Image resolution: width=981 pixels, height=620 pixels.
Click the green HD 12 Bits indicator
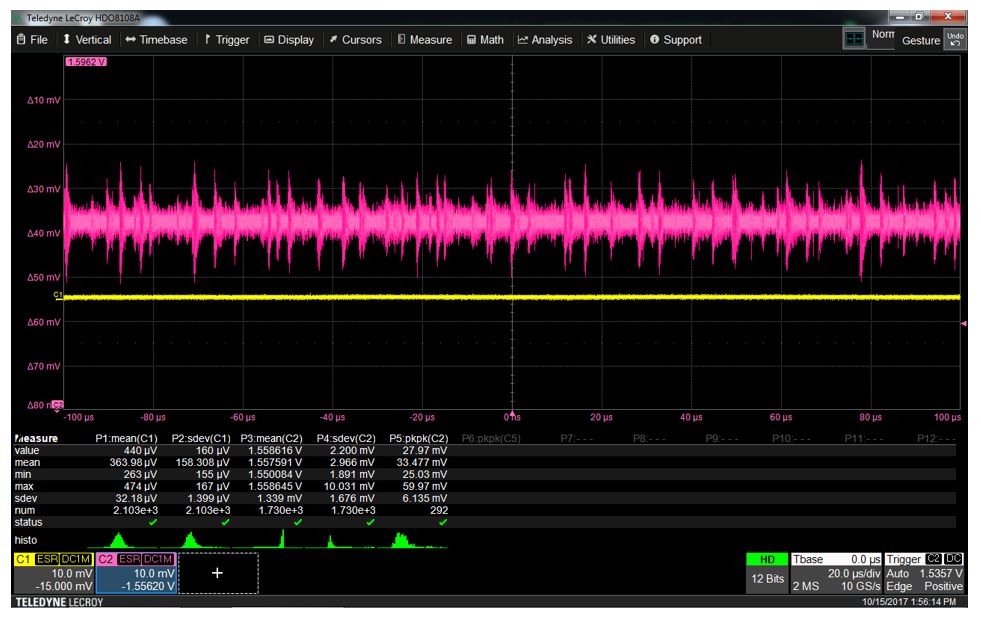point(766,571)
